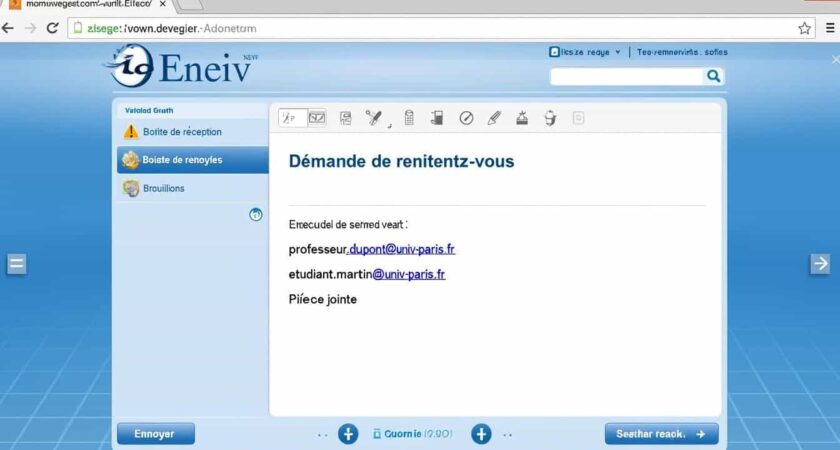Click the Démande de renitentz-vous subject heading
The height and width of the screenshot is (450, 840).
click(x=401, y=161)
